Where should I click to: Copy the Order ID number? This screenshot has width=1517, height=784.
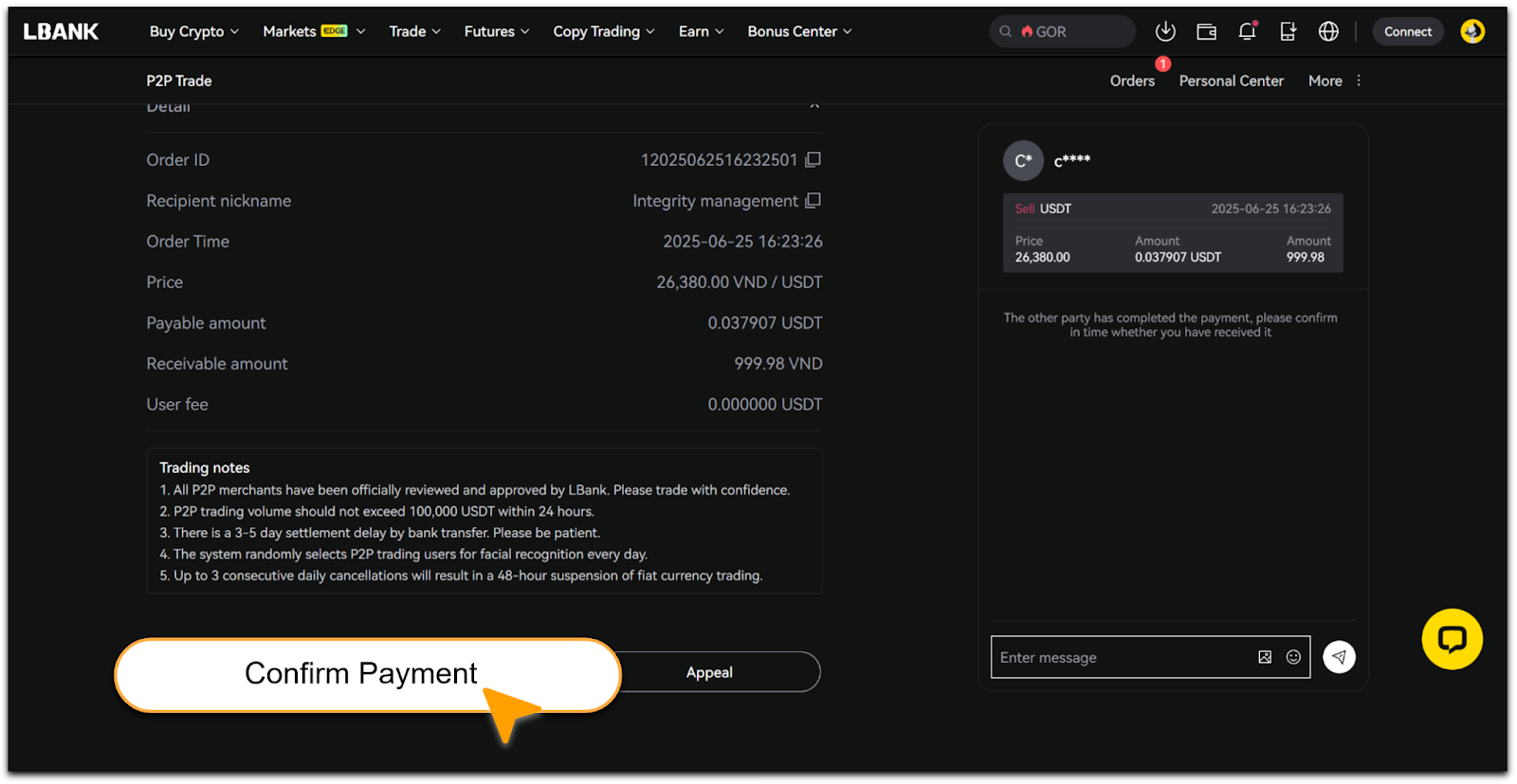[x=813, y=160]
